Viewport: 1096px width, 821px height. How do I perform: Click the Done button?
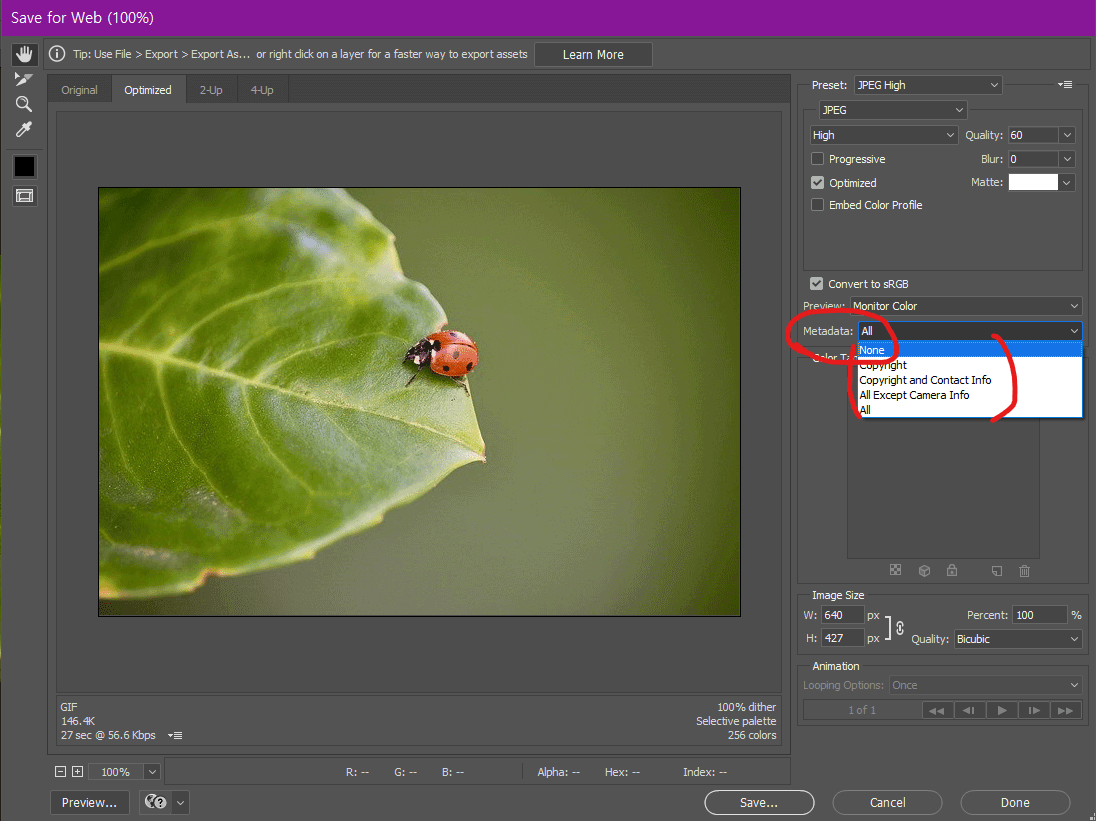tap(1015, 802)
